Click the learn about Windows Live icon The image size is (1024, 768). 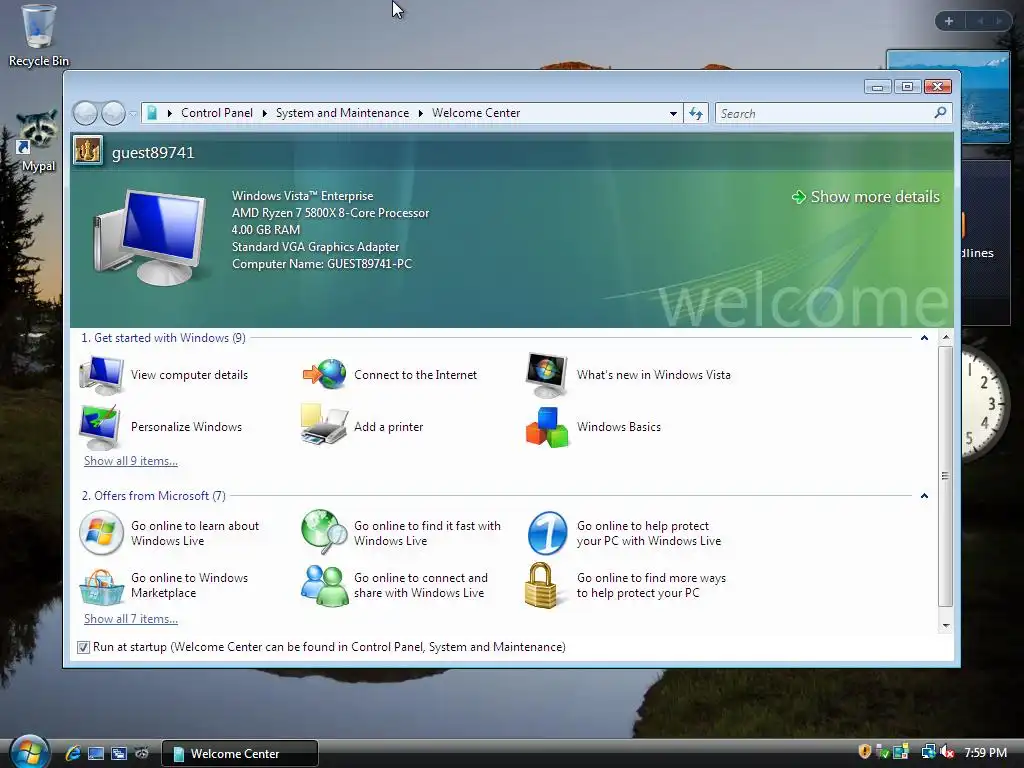click(x=101, y=533)
